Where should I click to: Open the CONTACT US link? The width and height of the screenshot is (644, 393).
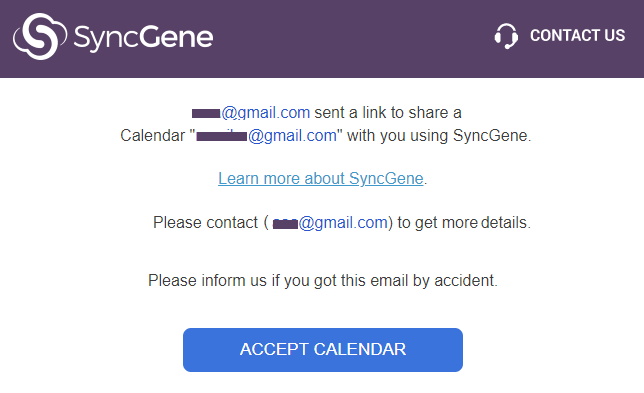pyautogui.click(x=577, y=36)
